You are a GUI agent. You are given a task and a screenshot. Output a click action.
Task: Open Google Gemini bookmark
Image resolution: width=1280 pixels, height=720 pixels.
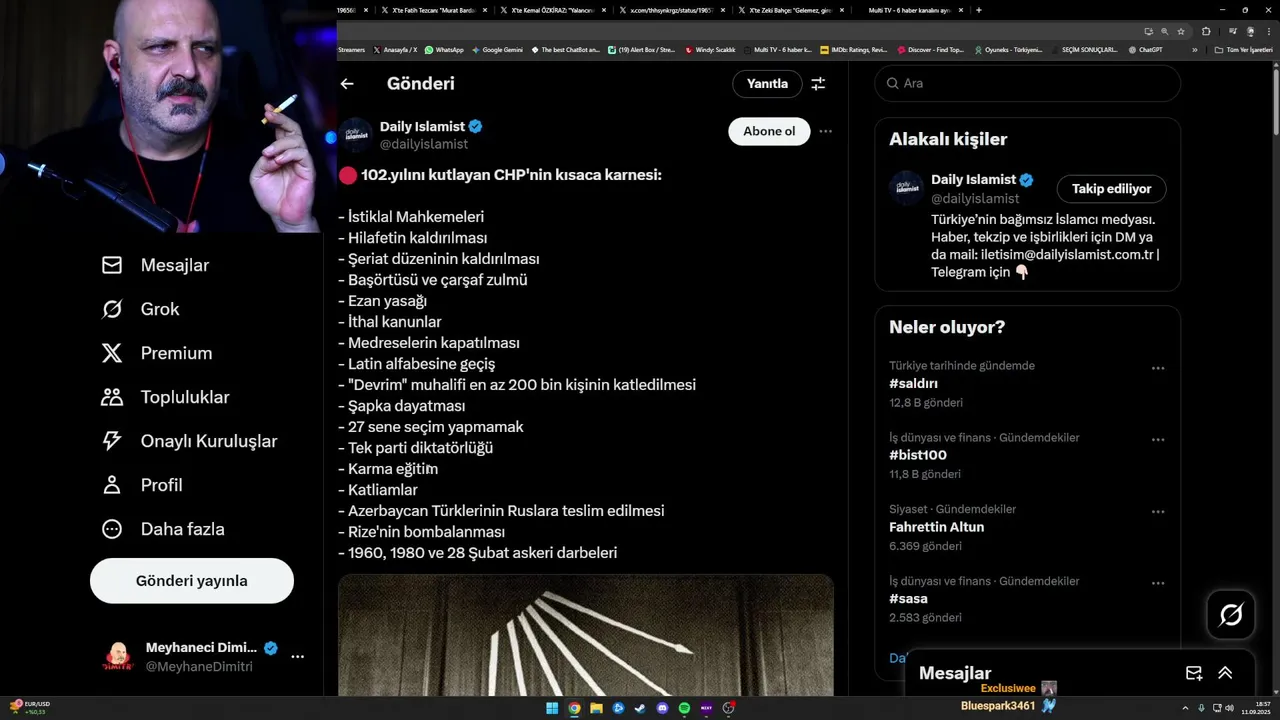497,49
